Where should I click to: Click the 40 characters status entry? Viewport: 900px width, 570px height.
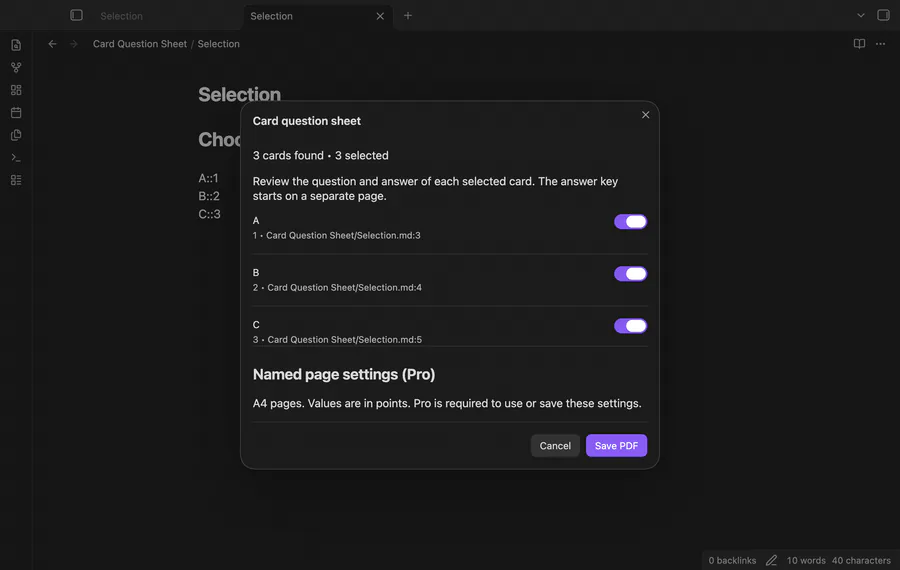coord(862,560)
